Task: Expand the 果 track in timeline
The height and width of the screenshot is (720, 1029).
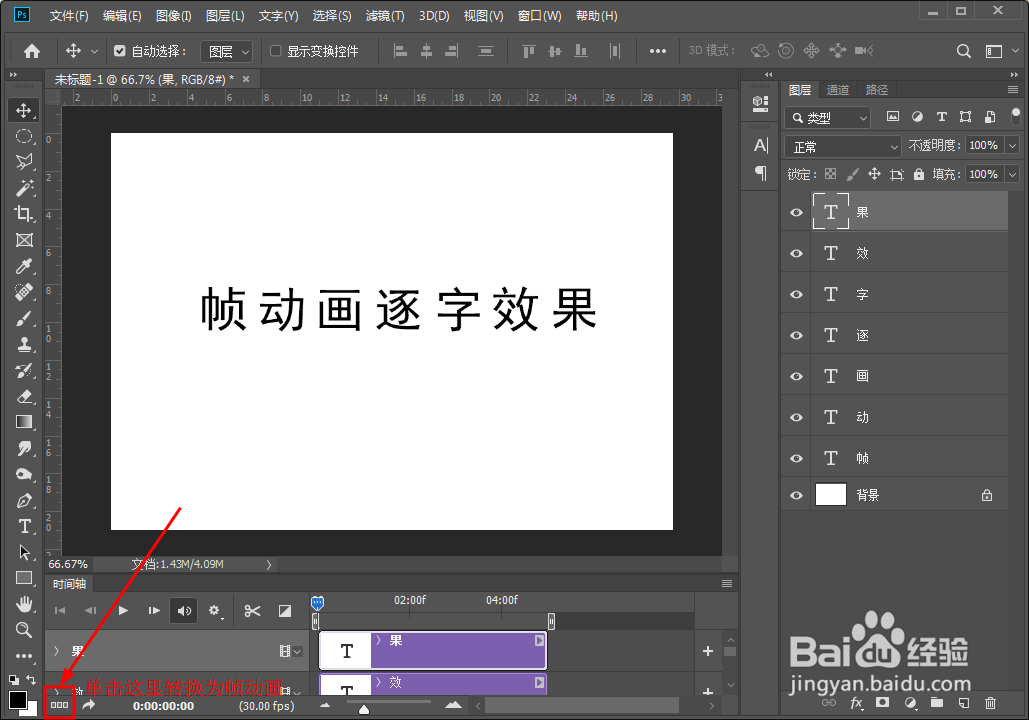Action: coord(56,651)
